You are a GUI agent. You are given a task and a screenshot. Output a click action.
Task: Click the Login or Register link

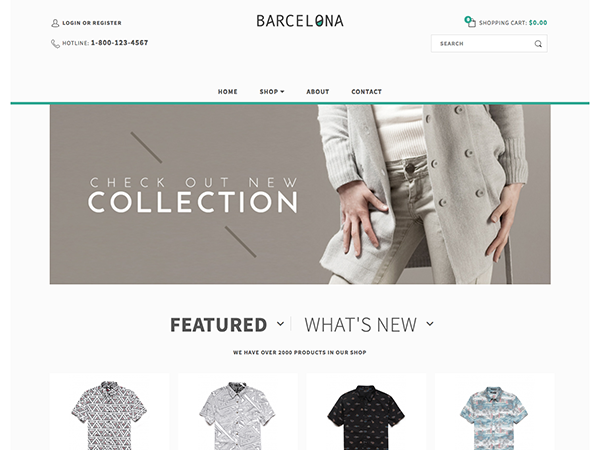[92, 23]
